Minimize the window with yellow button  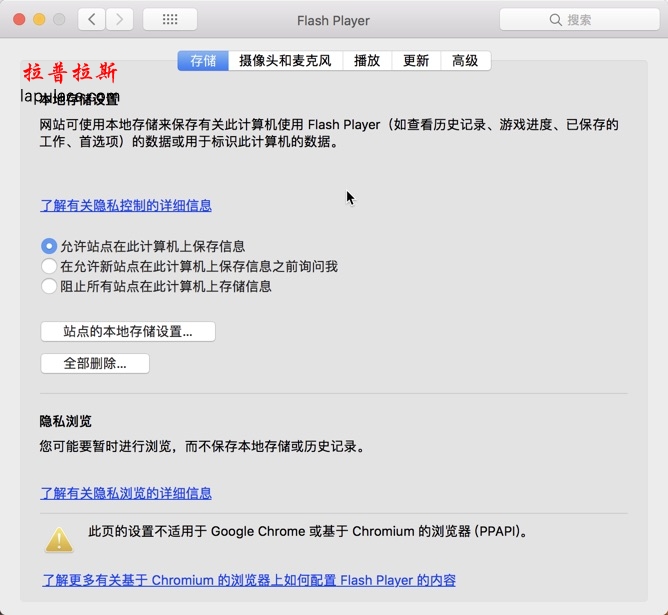coord(39,20)
